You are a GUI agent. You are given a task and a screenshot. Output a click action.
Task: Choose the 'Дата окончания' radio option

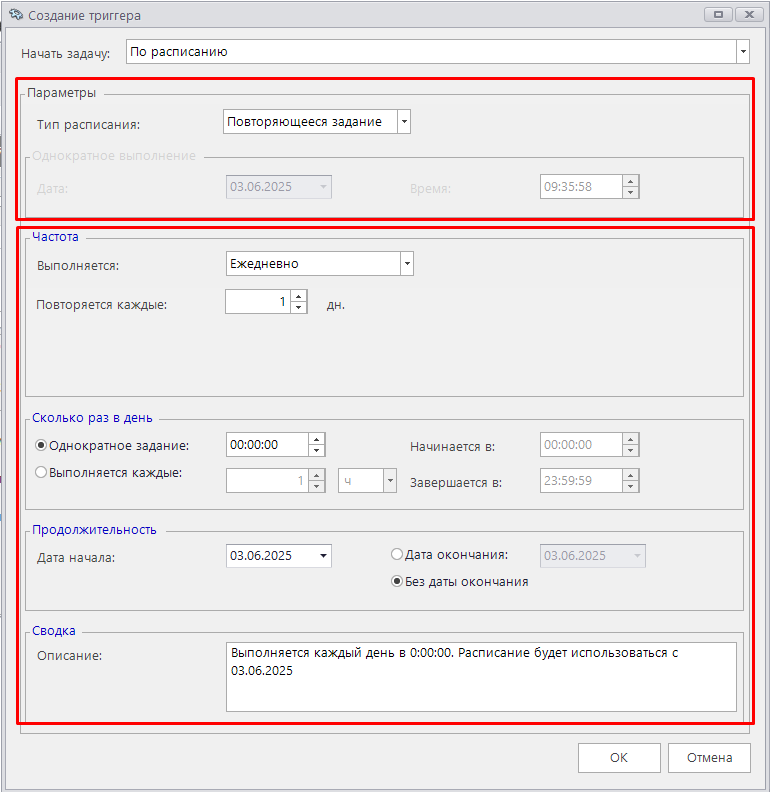point(397,554)
